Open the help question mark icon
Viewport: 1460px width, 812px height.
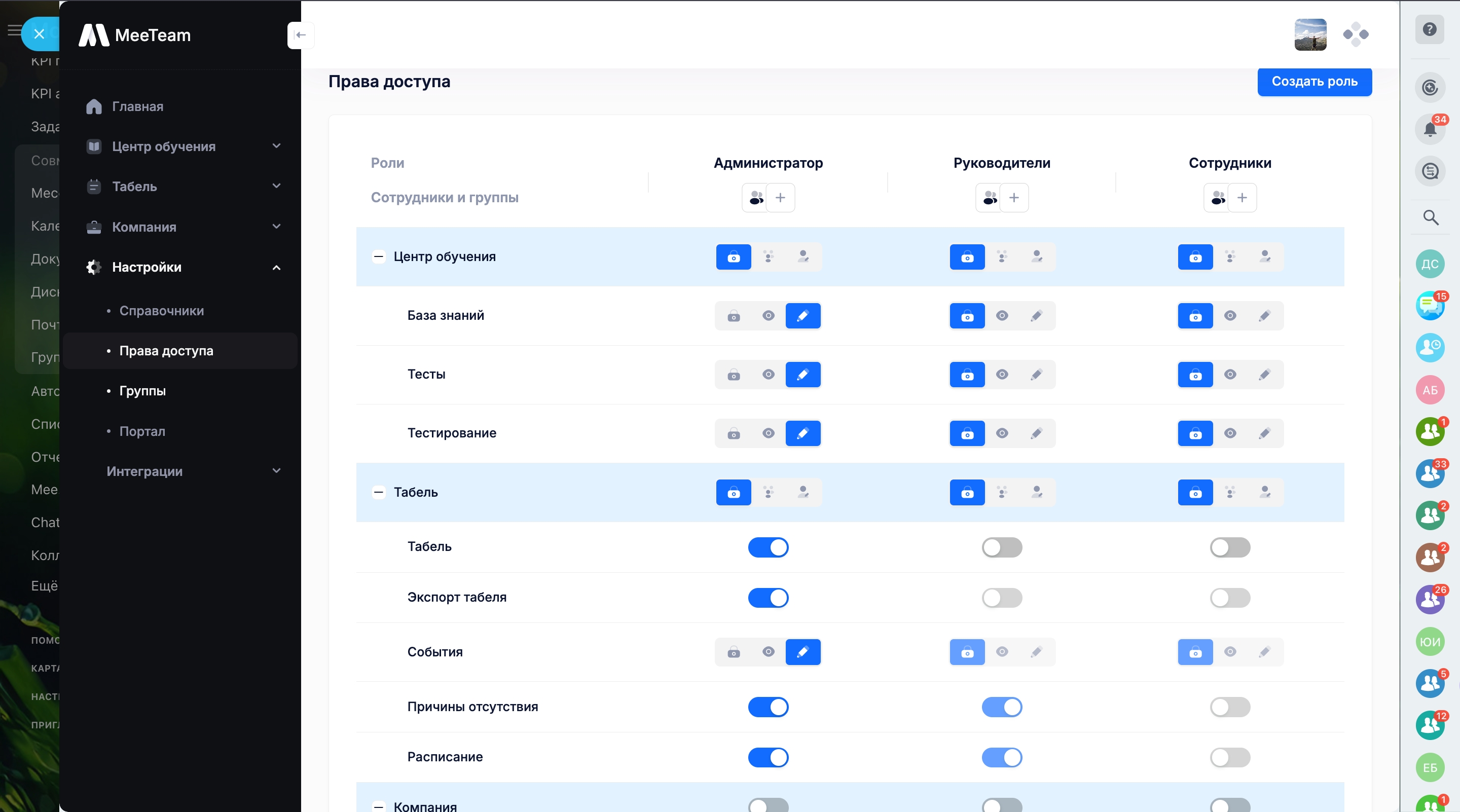point(1430,29)
